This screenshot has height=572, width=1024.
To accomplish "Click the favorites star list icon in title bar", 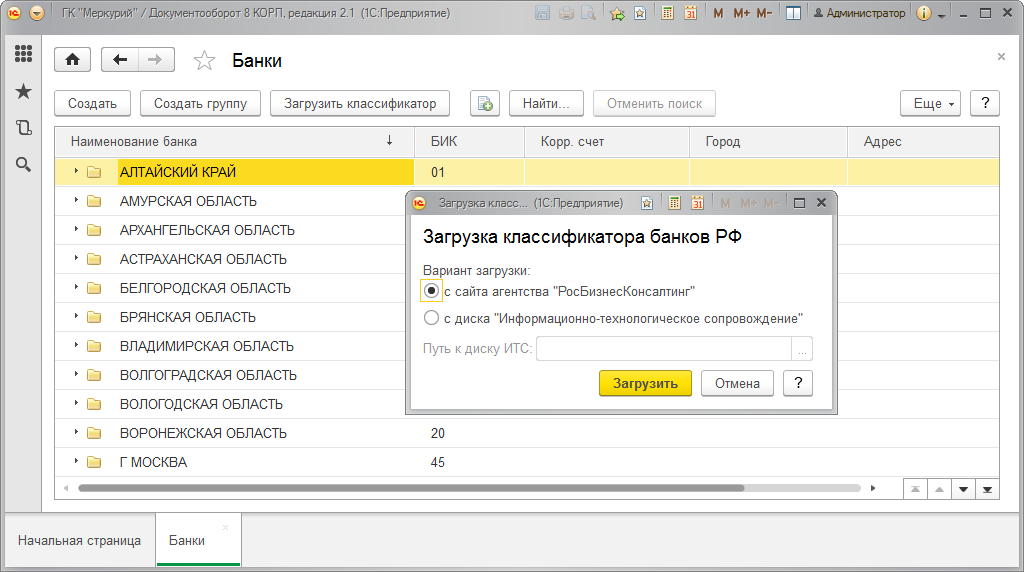I will tap(640, 13).
